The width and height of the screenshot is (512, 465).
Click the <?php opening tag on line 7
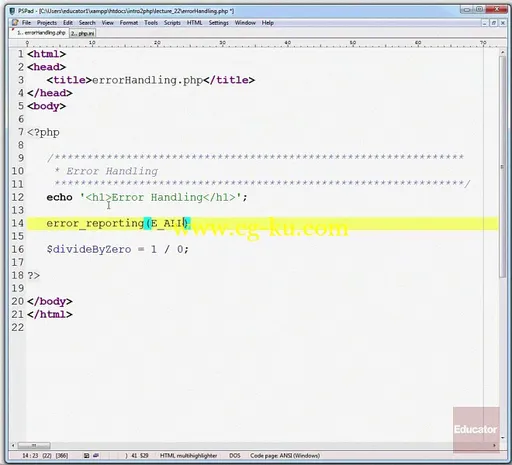pyautogui.click(x=43, y=133)
